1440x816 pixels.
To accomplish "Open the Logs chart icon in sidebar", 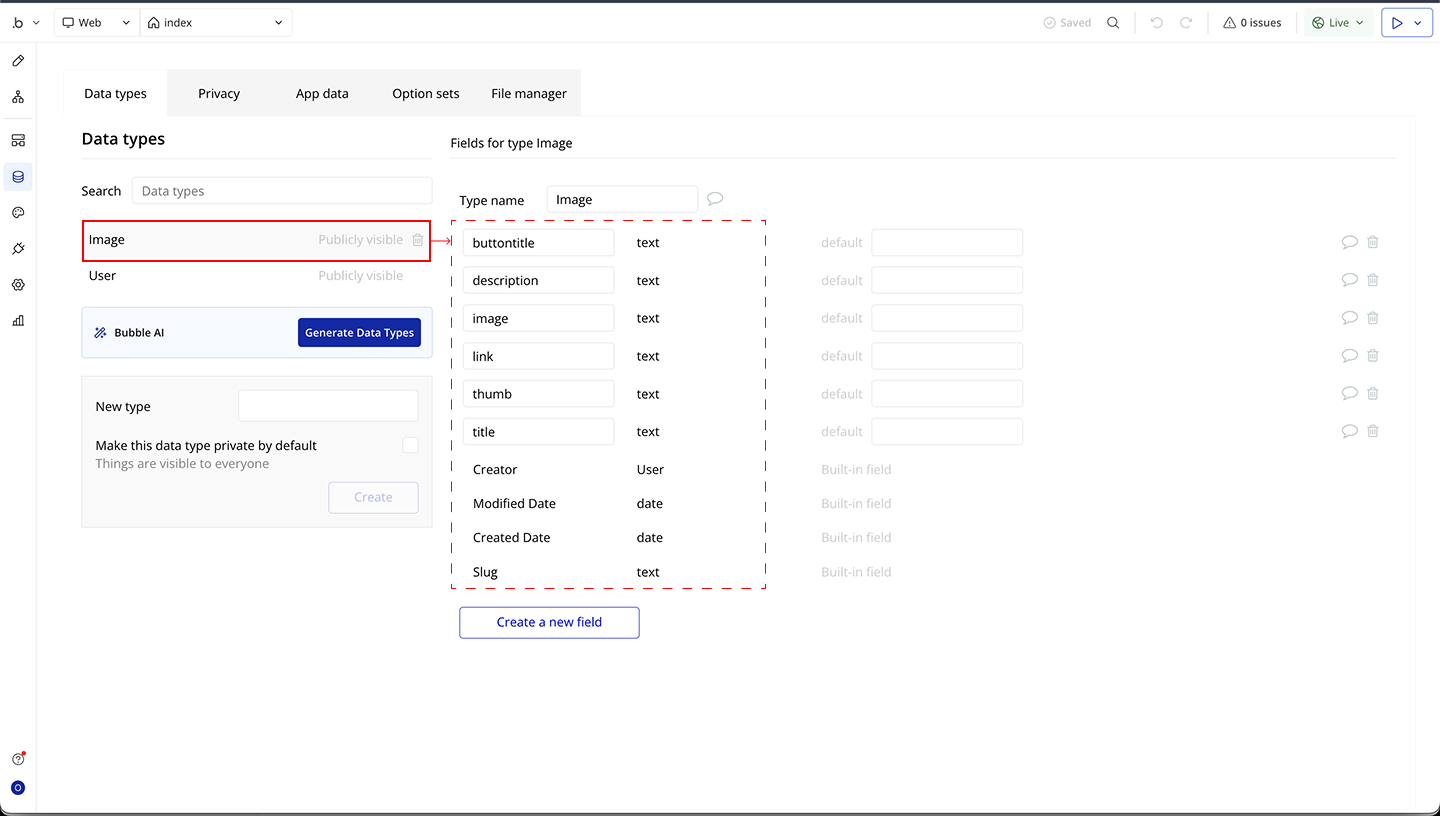I will [18, 321].
